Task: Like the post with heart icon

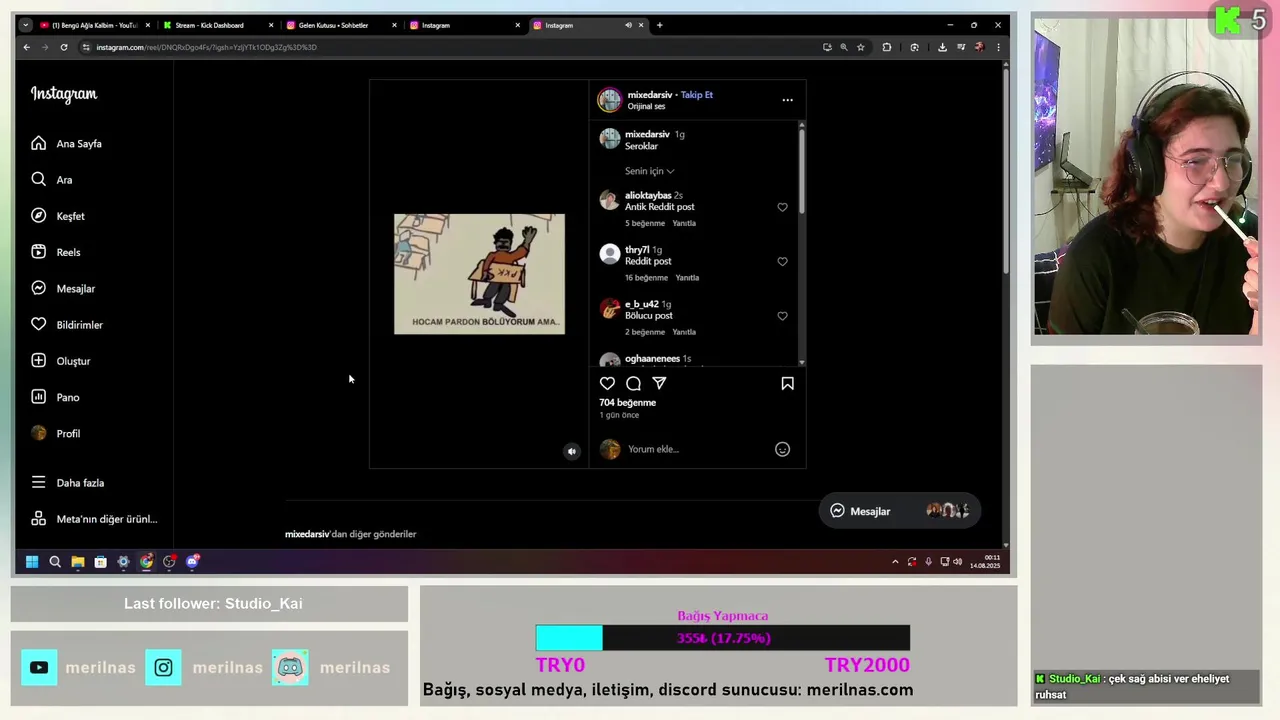Action: click(x=607, y=383)
